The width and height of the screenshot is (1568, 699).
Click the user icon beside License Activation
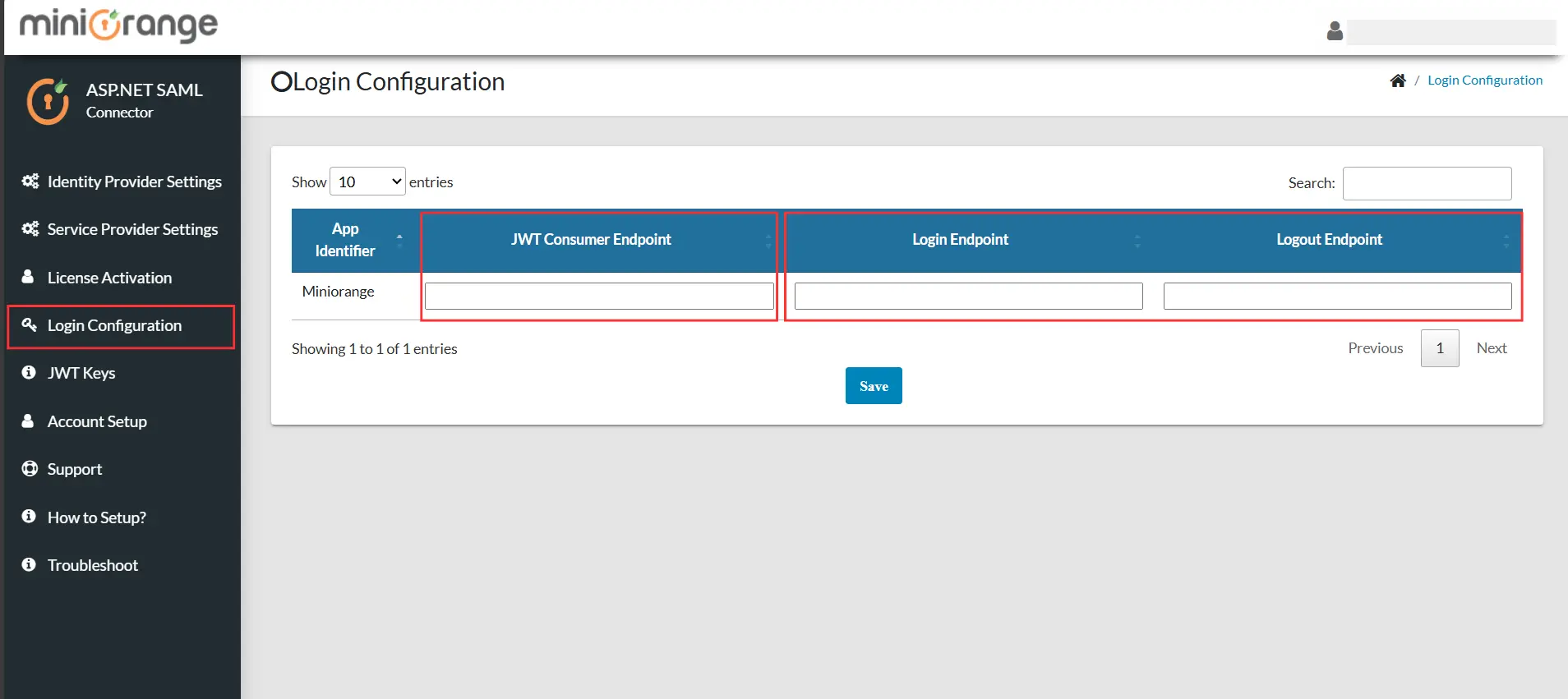pyautogui.click(x=28, y=277)
